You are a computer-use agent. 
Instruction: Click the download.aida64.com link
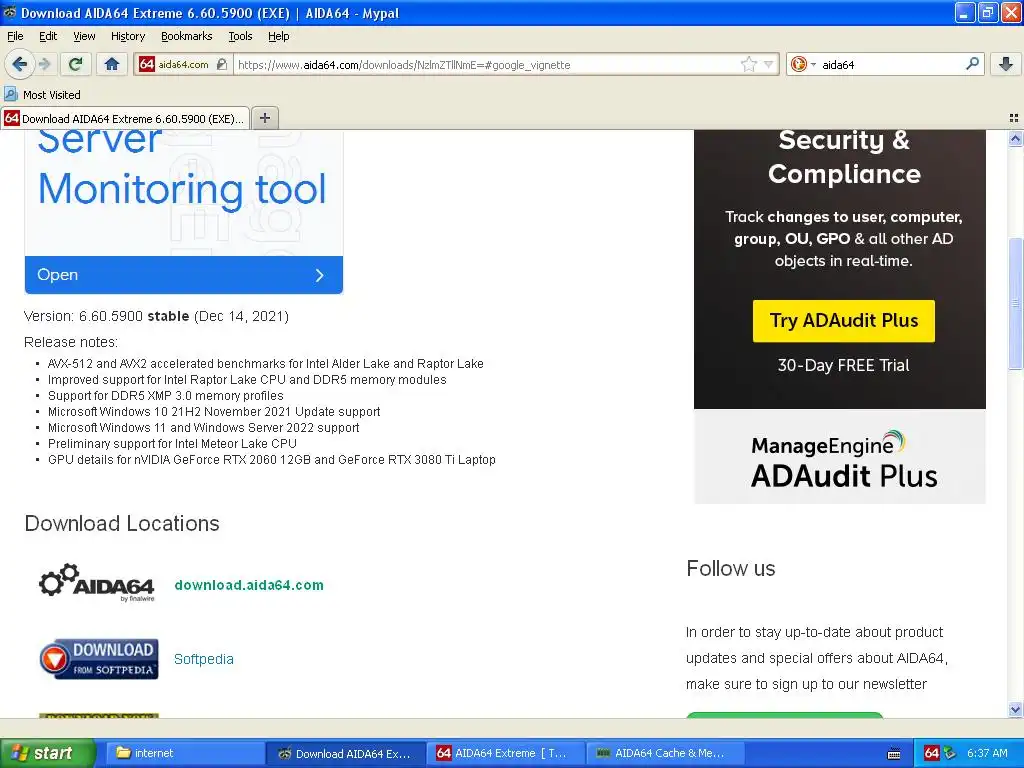[x=249, y=585]
